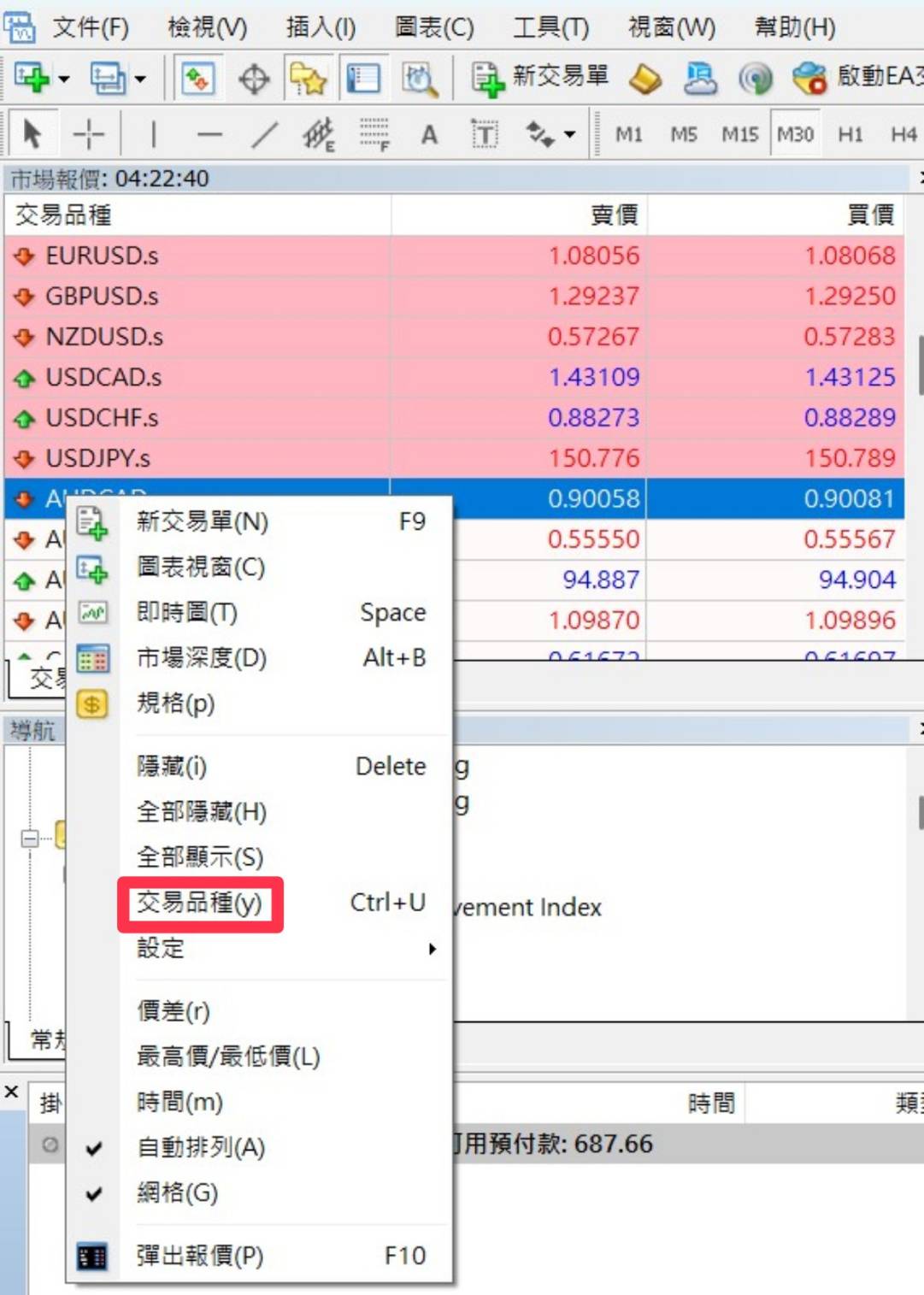This screenshot has width=924, height=1295.
Task: Choose 交易品種(y) from the context menu
Action: [259, 903]
